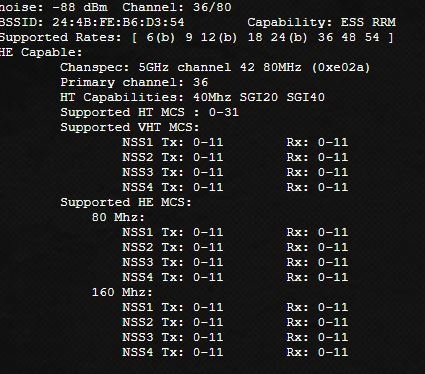Click the 80 Mhz NSS3 Rx value
425x374 pixels.
click(333, 262)
